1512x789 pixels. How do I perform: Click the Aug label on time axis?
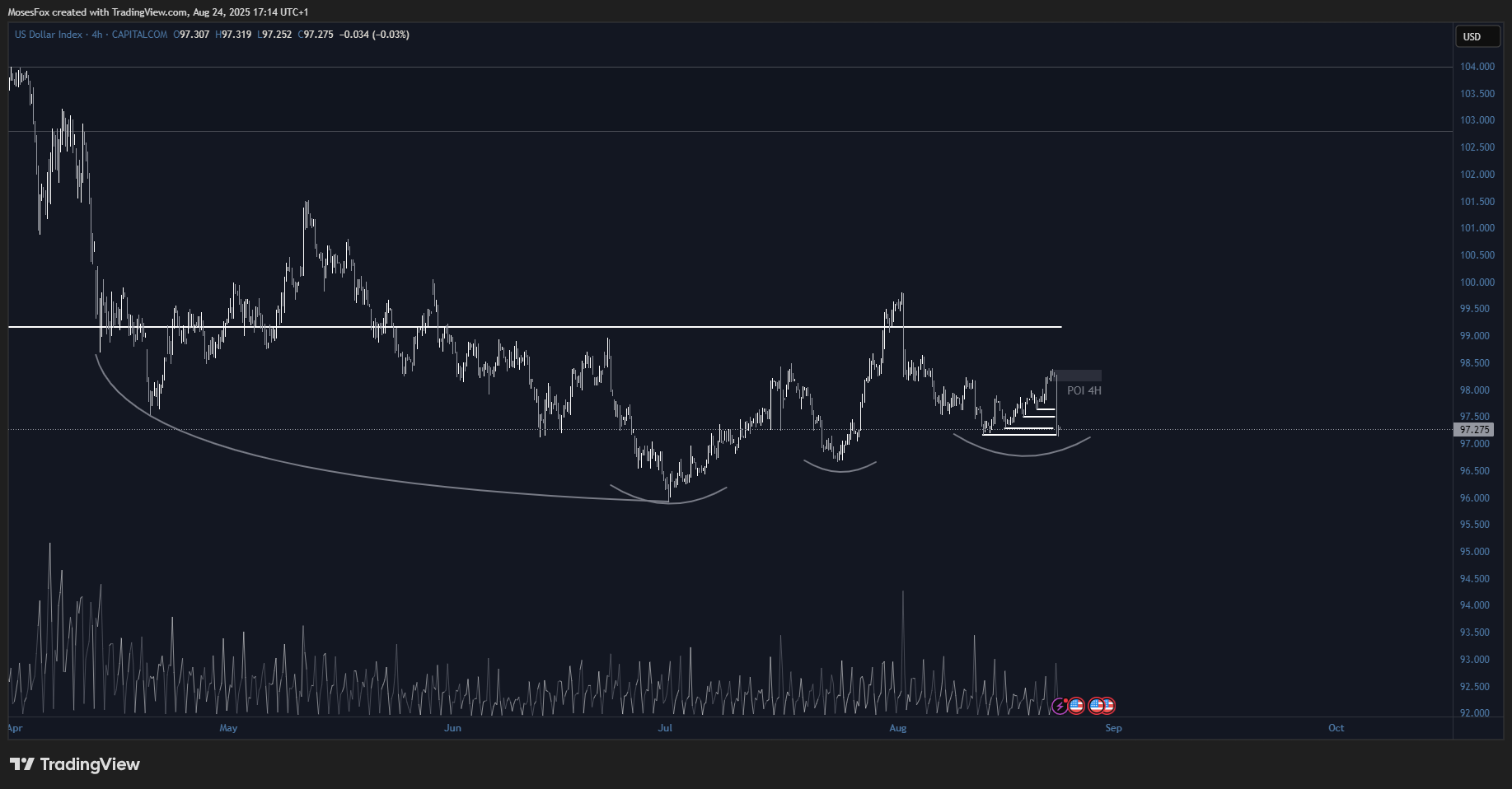coord(897,728)
